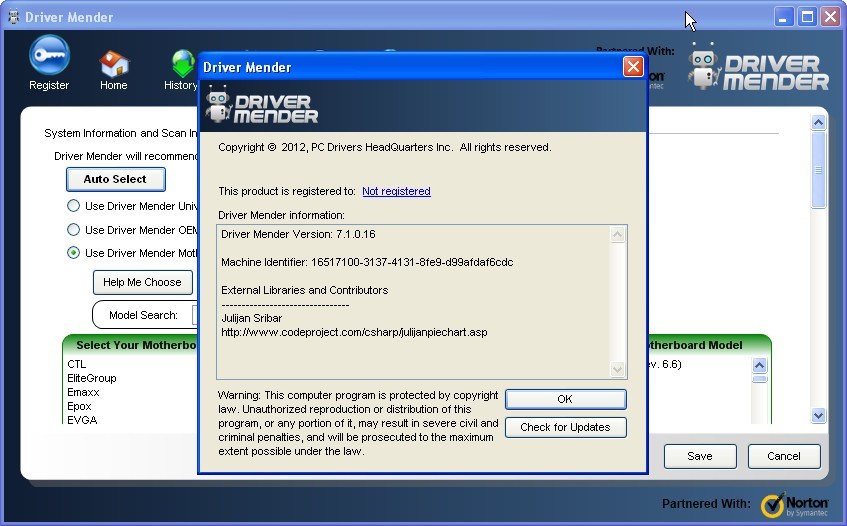
Task: Minimize the Driver Mender main window
Action: [783, 17]
